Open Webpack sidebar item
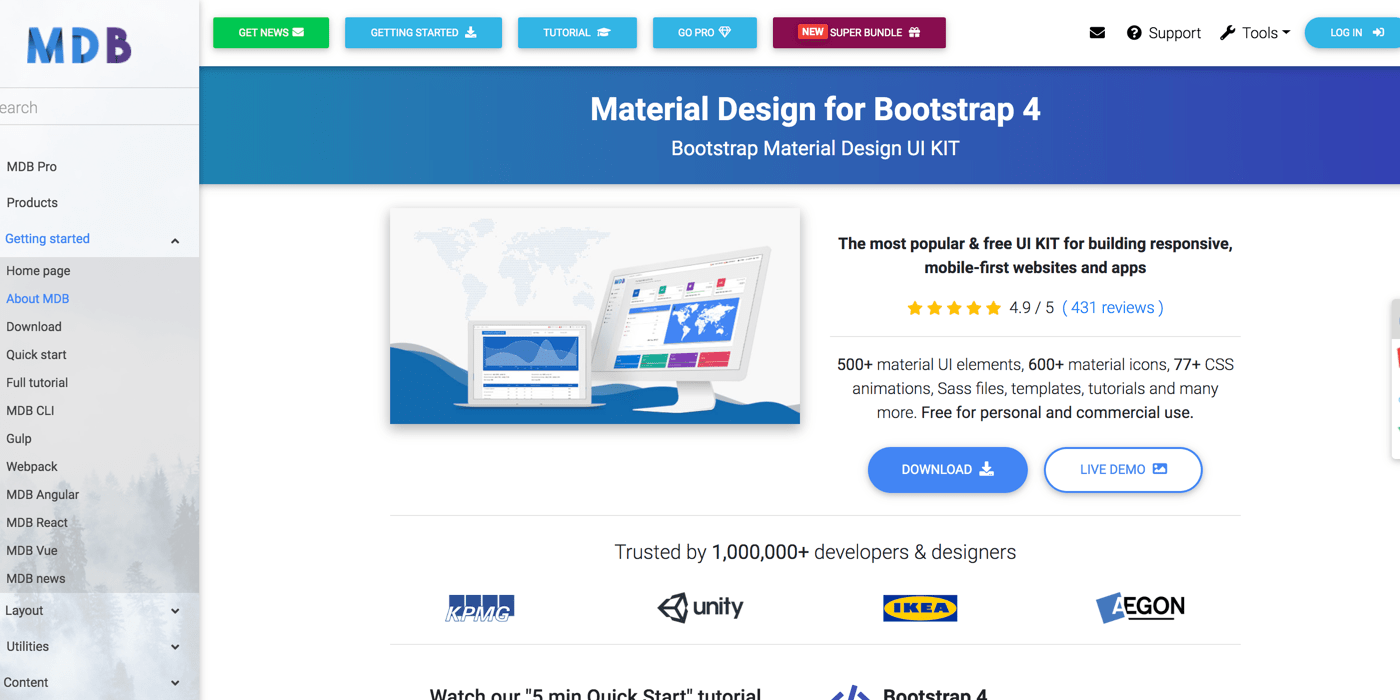The height and width of the screenshot is (700, 1400). 32,467
